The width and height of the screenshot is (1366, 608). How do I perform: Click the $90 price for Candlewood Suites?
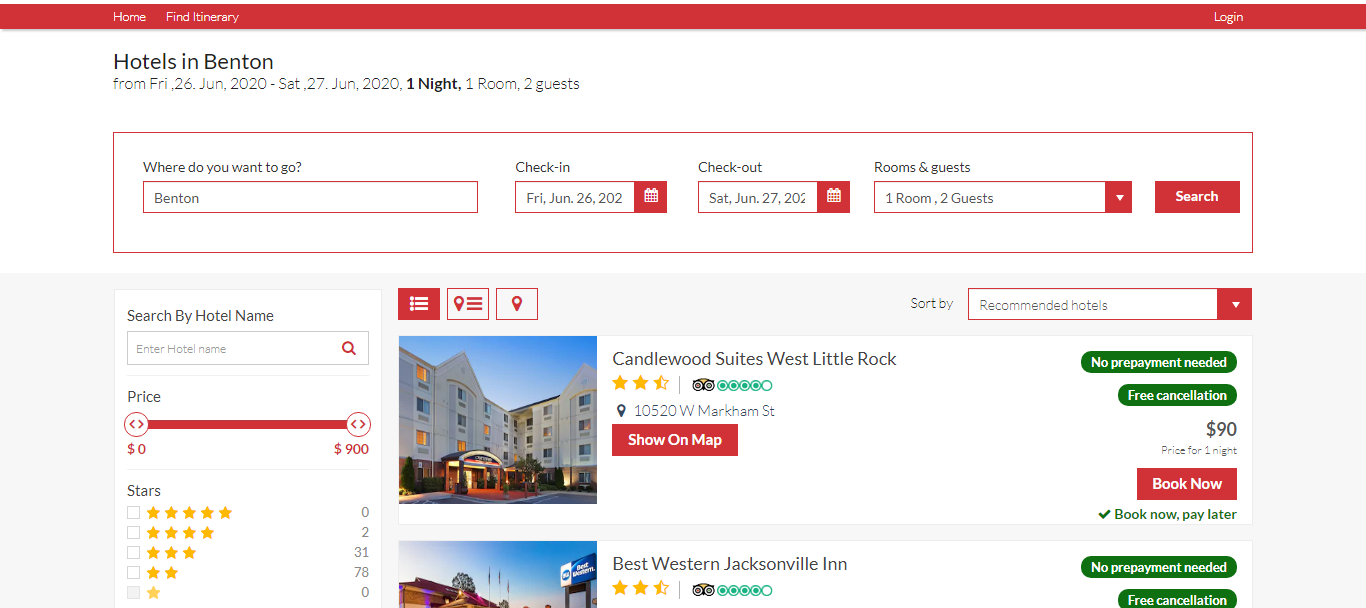(1221, 429)
